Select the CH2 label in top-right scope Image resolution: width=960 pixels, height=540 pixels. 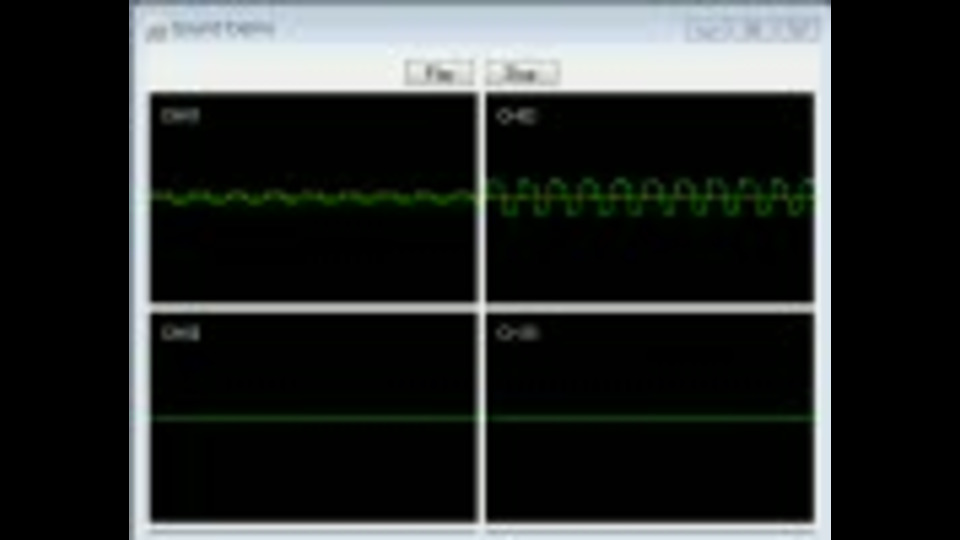coord(517,116)
